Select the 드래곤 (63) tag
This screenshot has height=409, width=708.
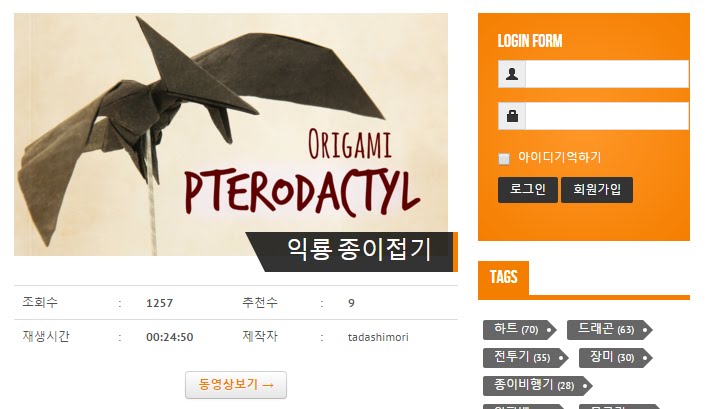[x=609, y=330]
